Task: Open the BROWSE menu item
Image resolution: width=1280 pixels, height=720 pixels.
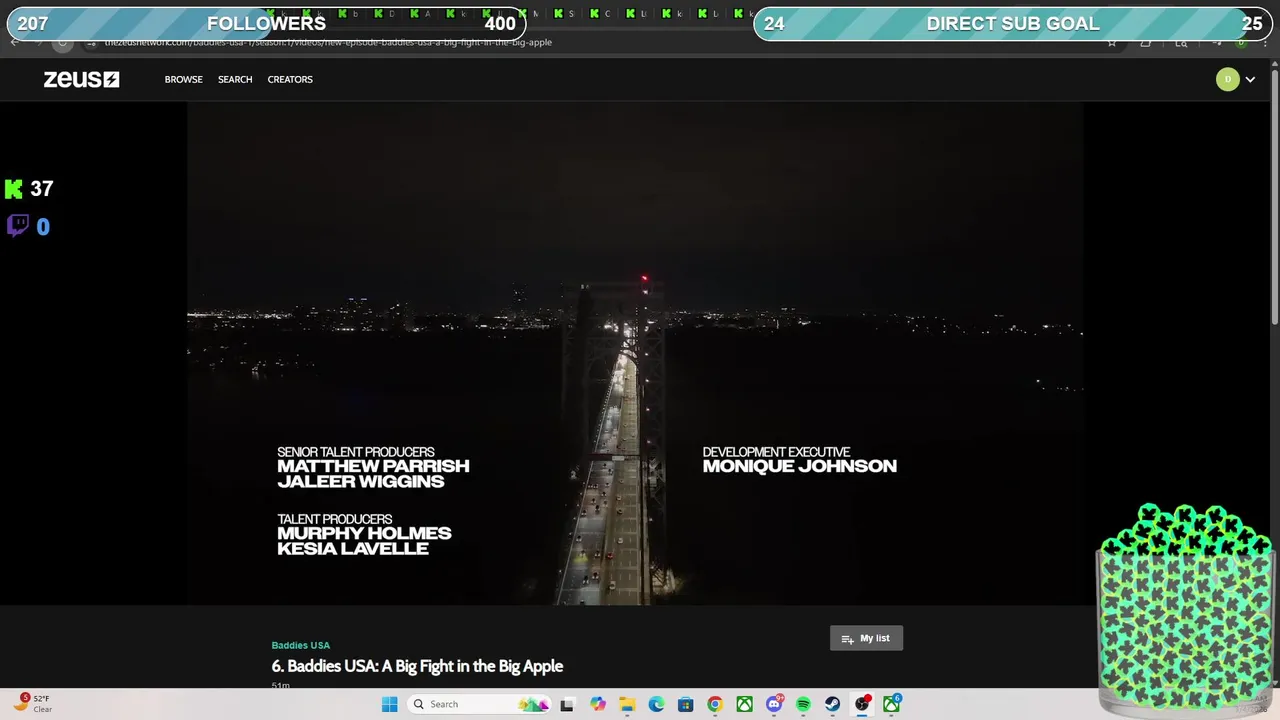Action: tap(183, 79)
